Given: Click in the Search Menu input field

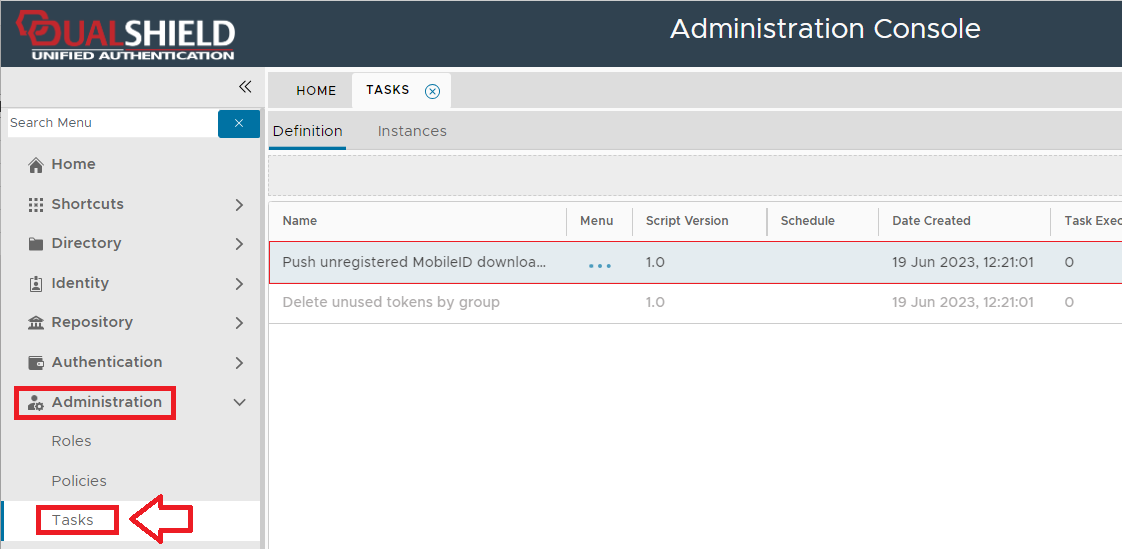Looking at the screenshot, I should coord(110,123).
